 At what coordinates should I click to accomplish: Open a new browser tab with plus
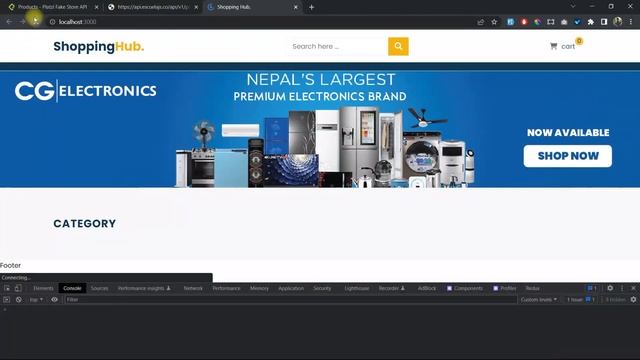point(311,7)
